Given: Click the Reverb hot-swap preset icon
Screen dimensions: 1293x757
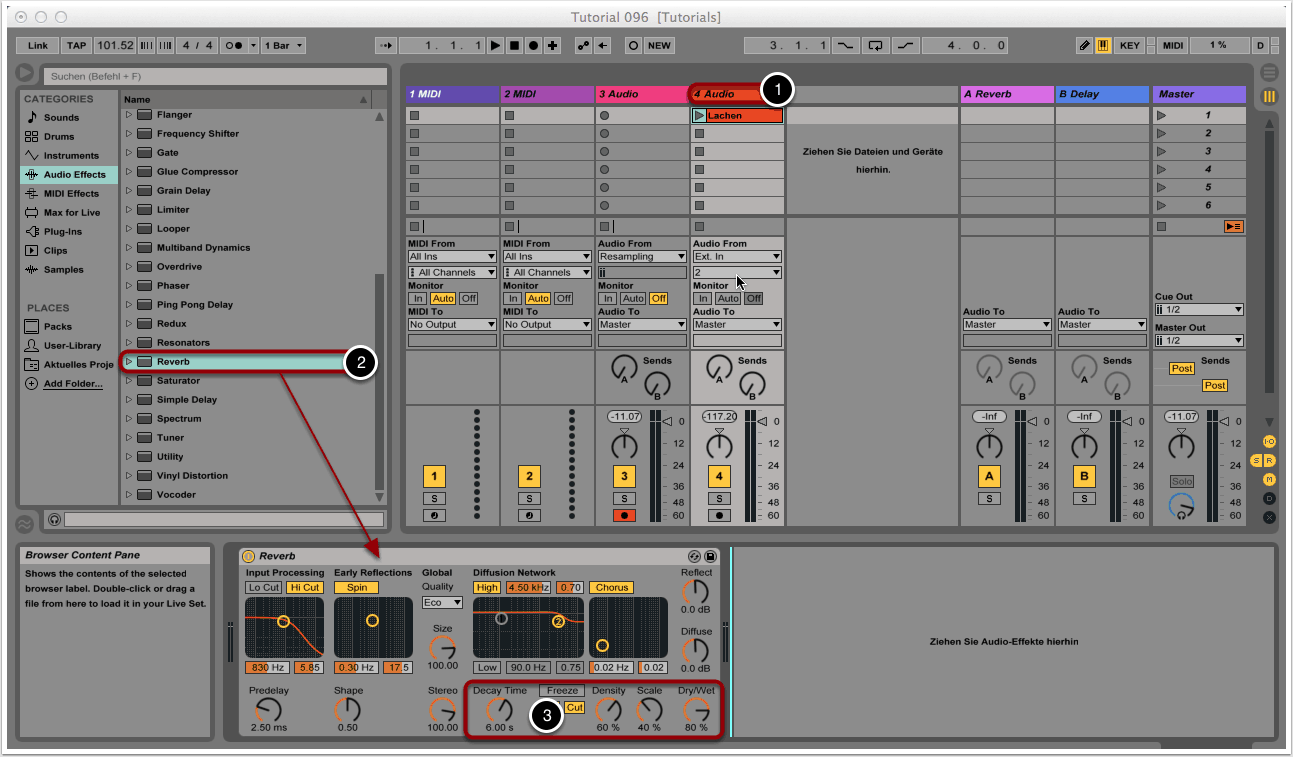Looking at the screenshot, I should pyautogui.click(x=695, y=556).
